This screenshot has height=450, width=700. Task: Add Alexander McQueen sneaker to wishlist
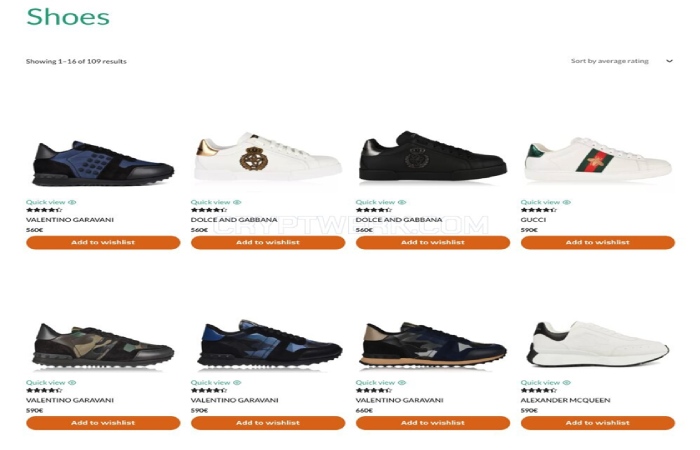point(598,423)
